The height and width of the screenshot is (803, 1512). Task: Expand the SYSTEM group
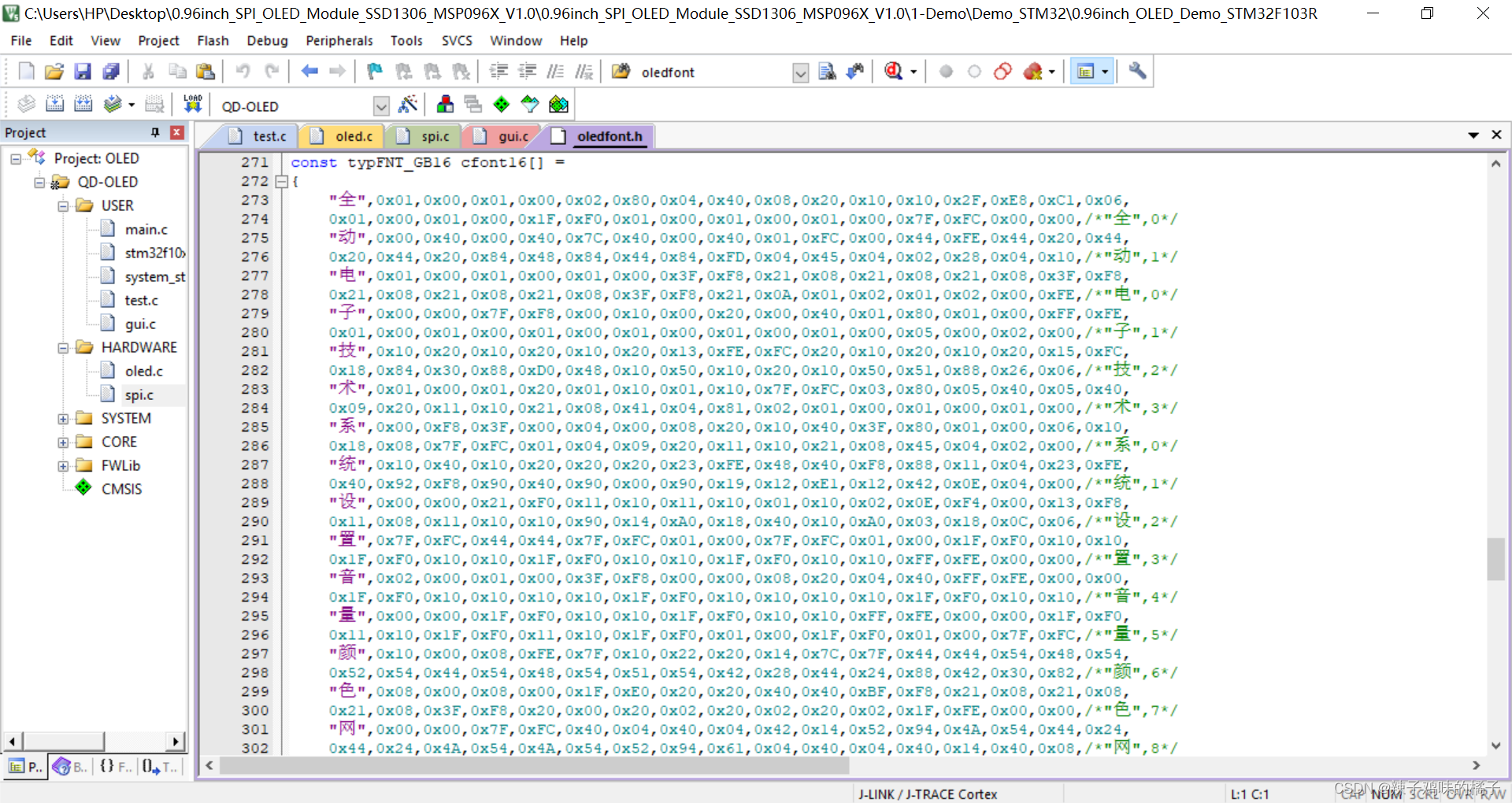pyautogui.click(x=64, y=418)
